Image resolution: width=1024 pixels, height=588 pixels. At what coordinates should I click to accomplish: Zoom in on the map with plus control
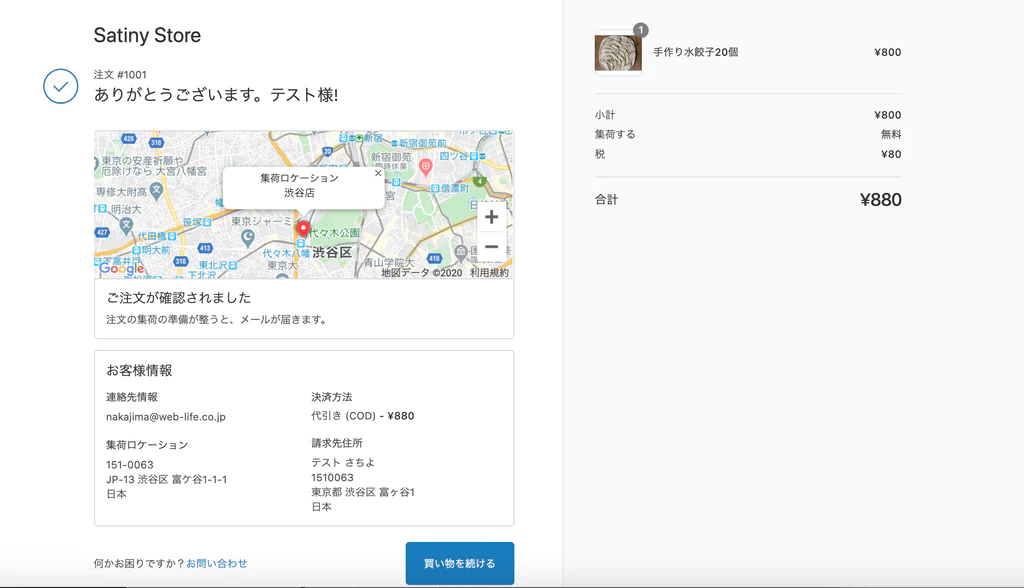[x=490, y=216]
